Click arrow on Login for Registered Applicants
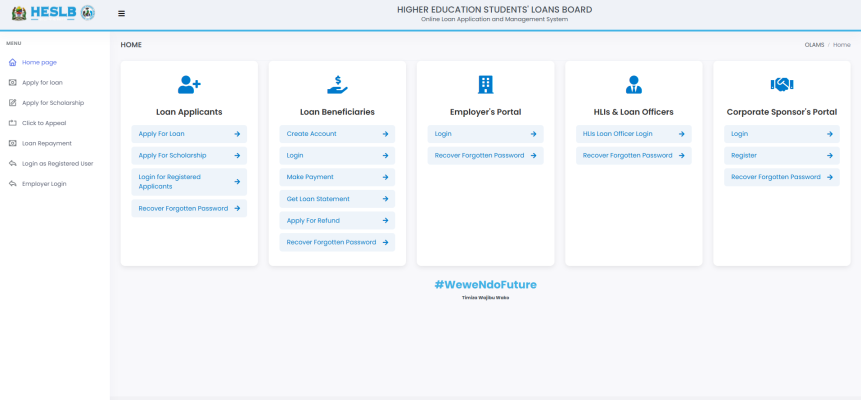Viewport: 861px width, 400px height. 237,182
